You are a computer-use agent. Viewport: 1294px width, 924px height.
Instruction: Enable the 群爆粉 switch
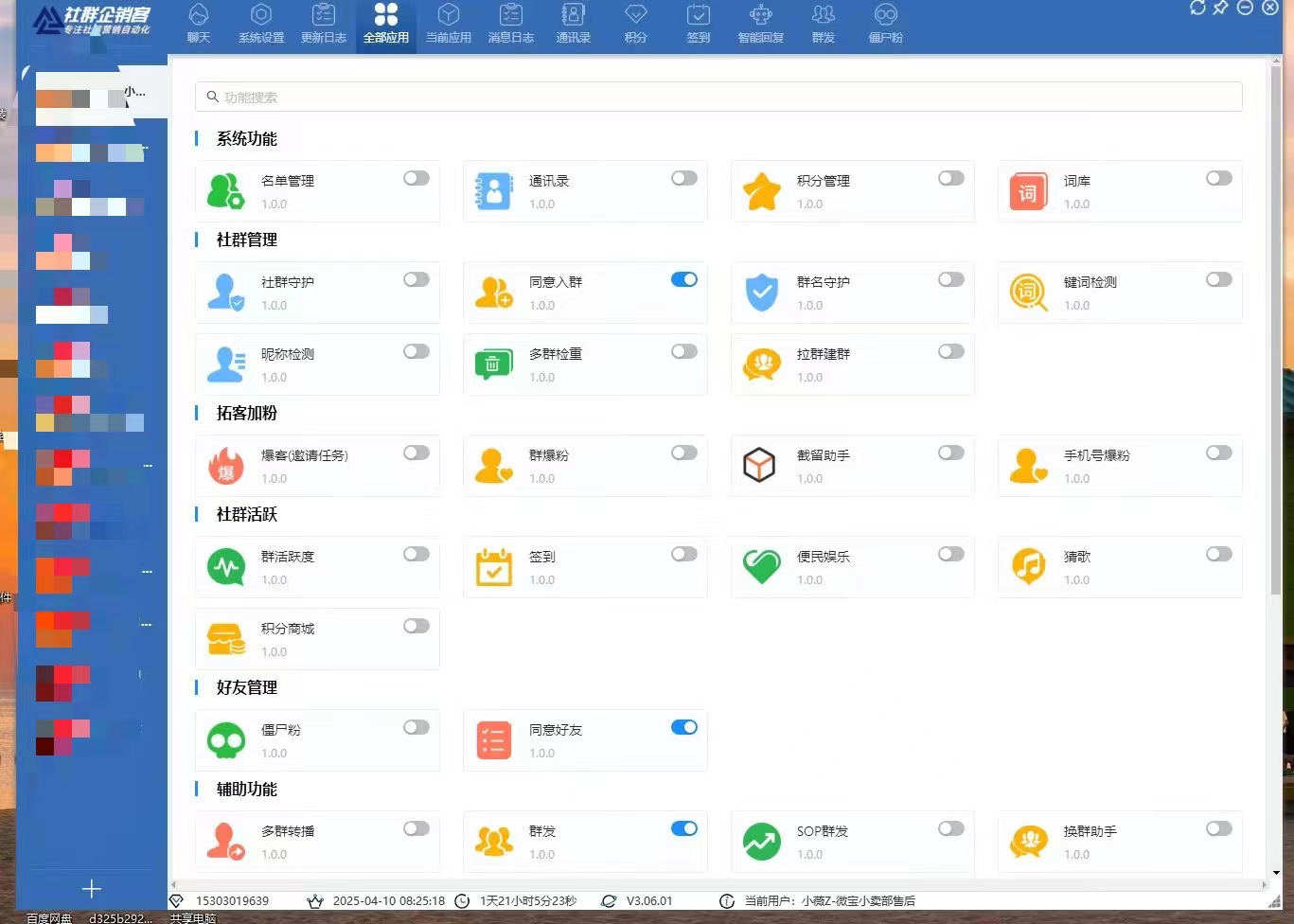coord(684,453)
